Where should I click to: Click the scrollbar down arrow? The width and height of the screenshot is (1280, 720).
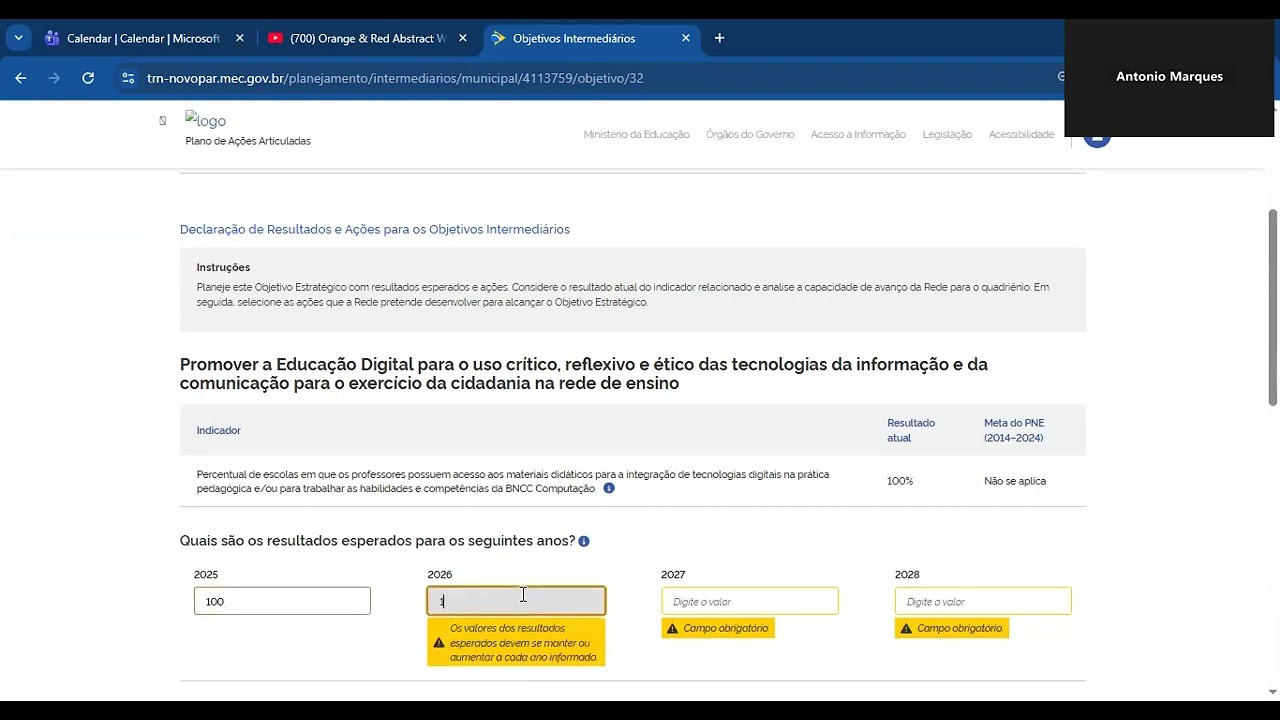1273,691
